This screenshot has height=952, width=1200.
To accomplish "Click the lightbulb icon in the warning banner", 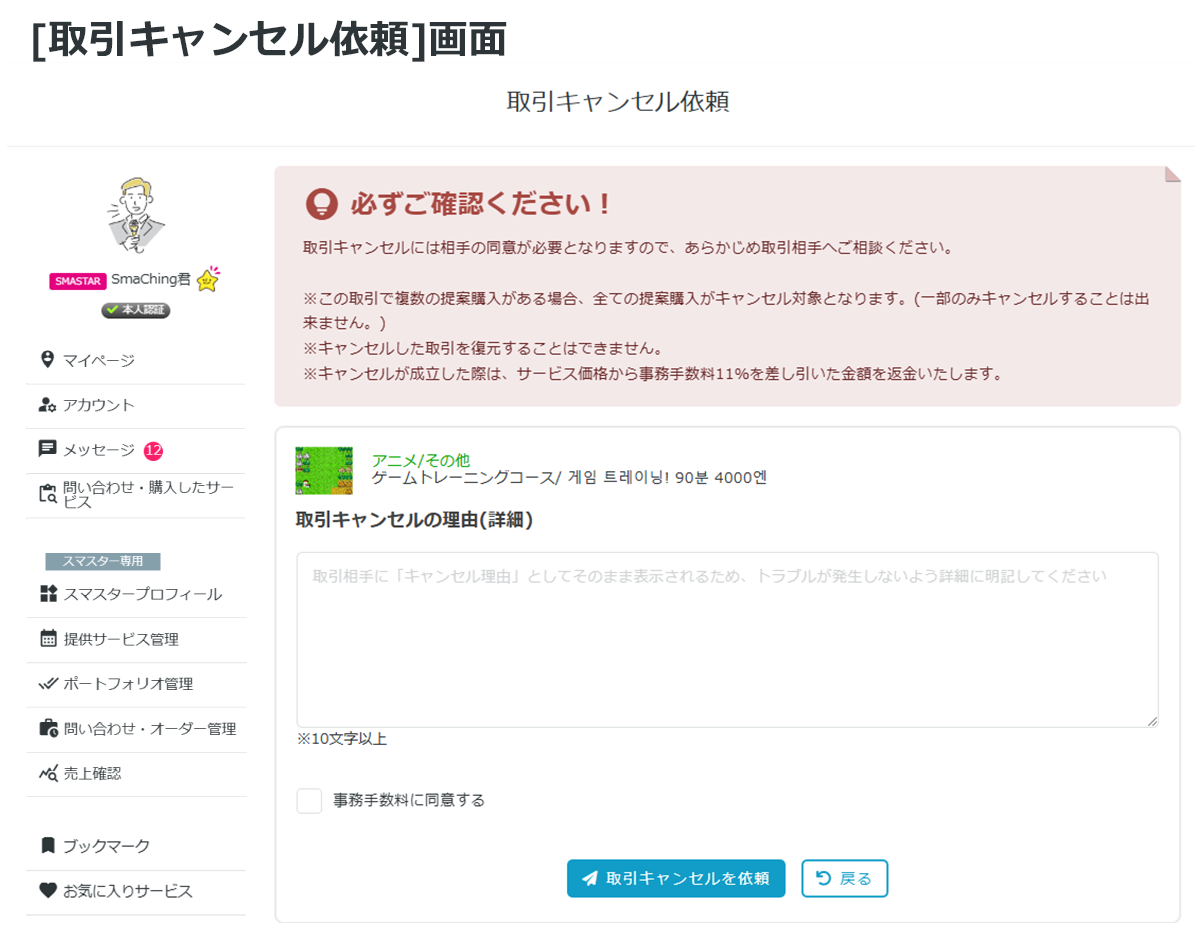I will [x=320, y=203].
